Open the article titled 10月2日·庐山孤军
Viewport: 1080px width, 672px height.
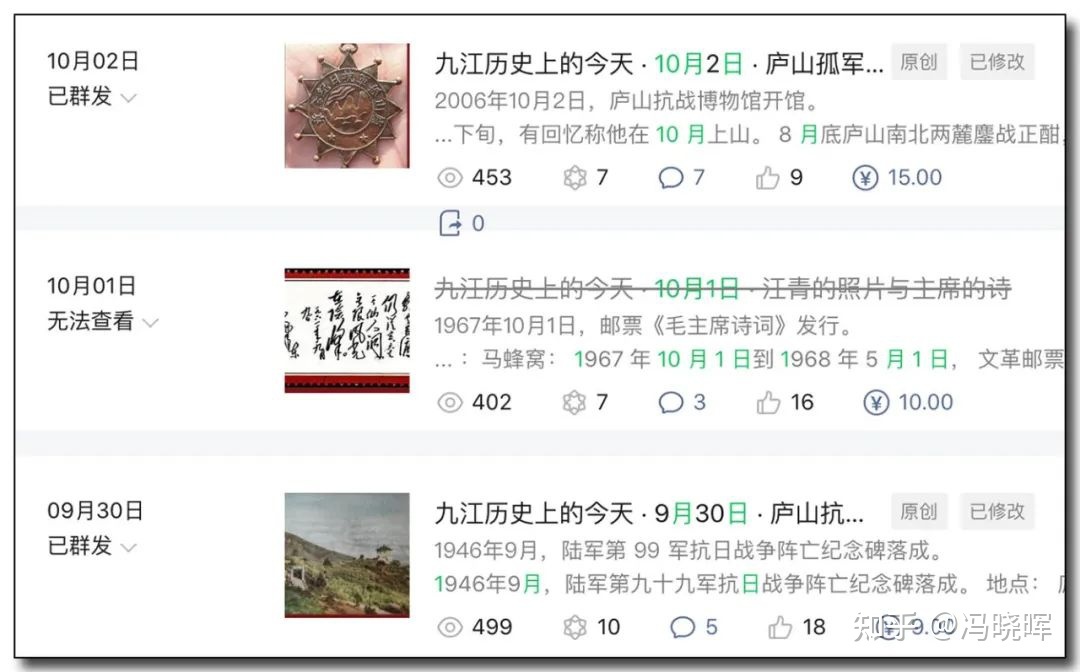(x=658, y=64)
